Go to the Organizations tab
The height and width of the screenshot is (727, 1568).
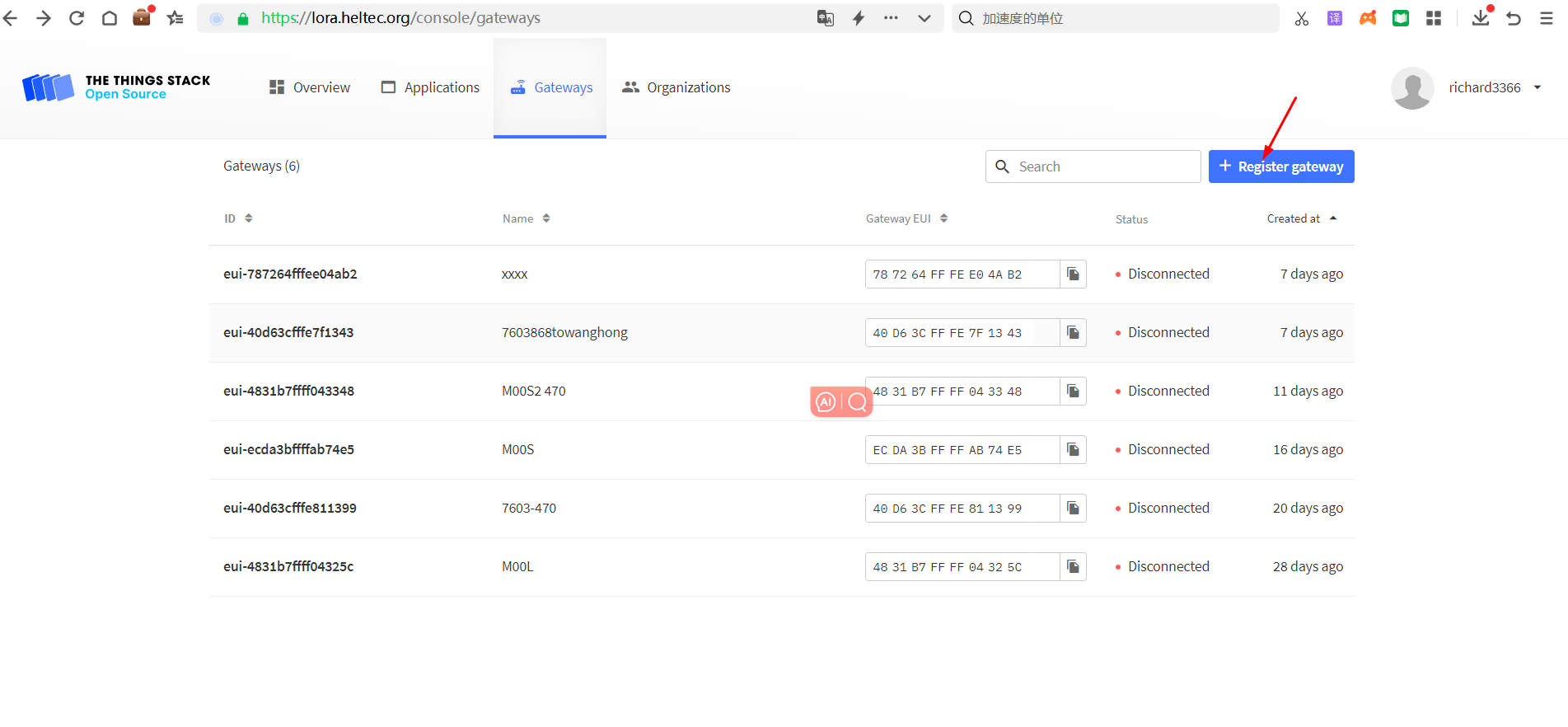[676, 87]
